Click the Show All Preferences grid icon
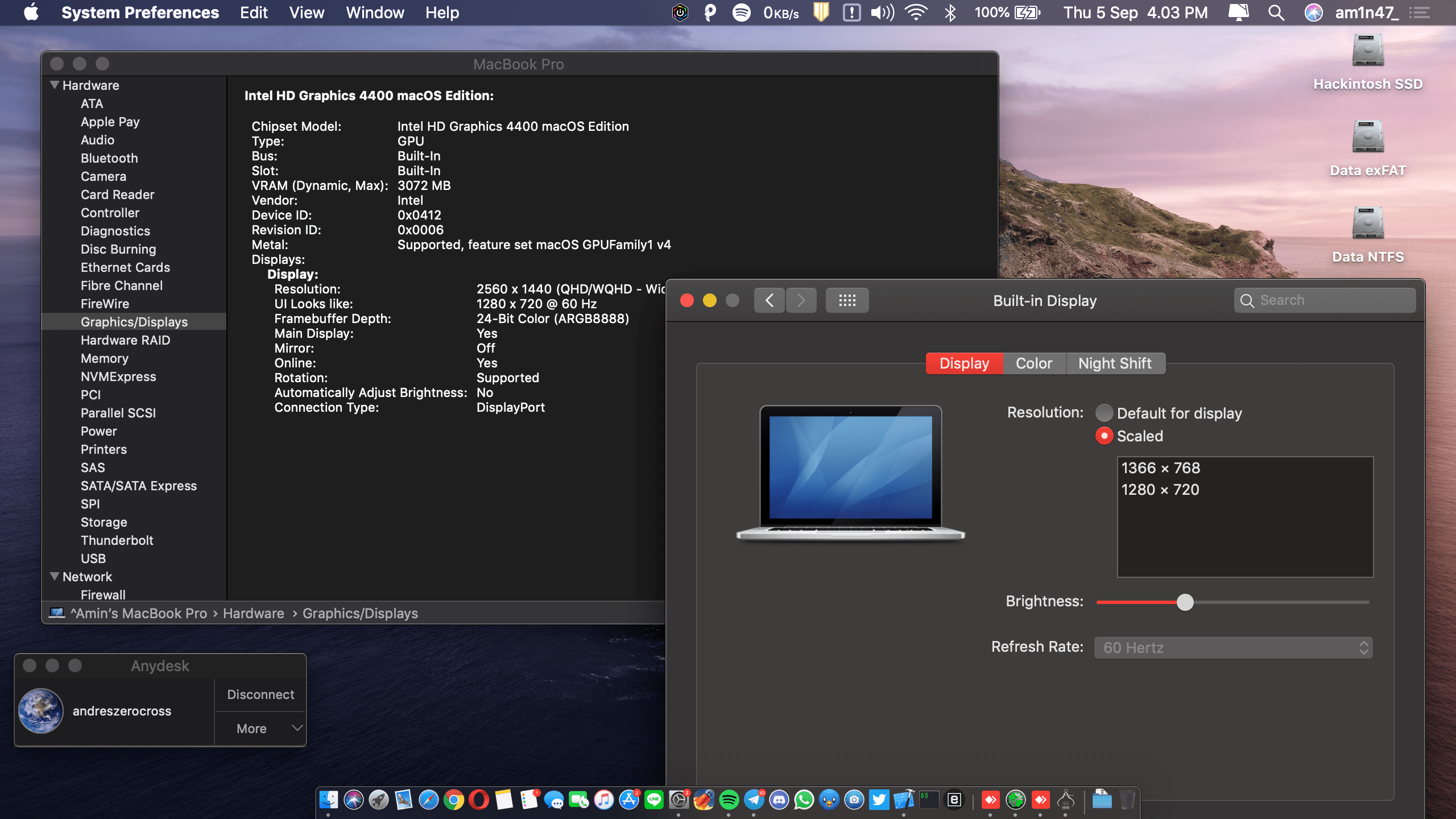1456x819 pixels. point(847,300)
